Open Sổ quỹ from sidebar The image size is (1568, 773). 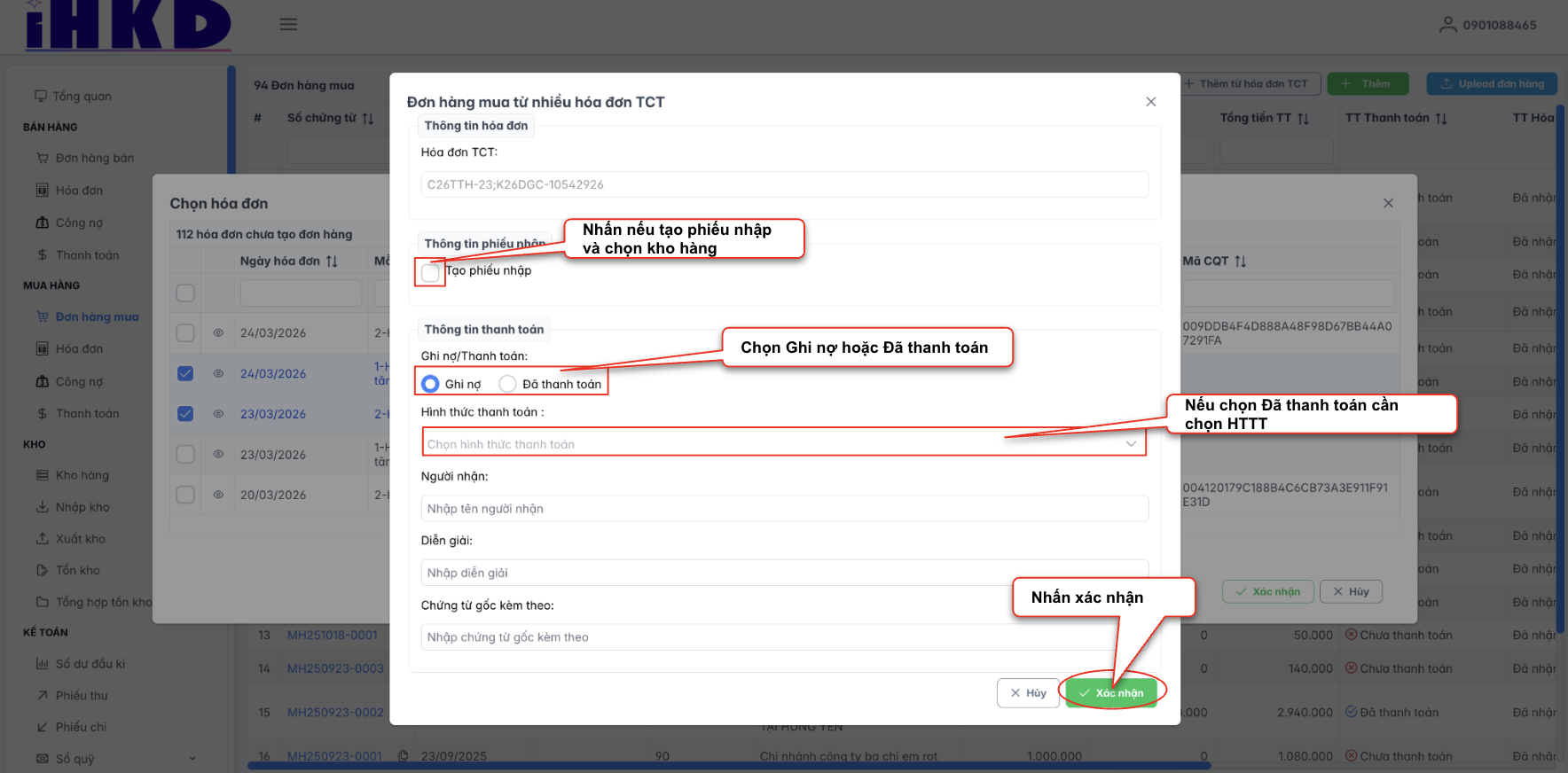[74, 759]
